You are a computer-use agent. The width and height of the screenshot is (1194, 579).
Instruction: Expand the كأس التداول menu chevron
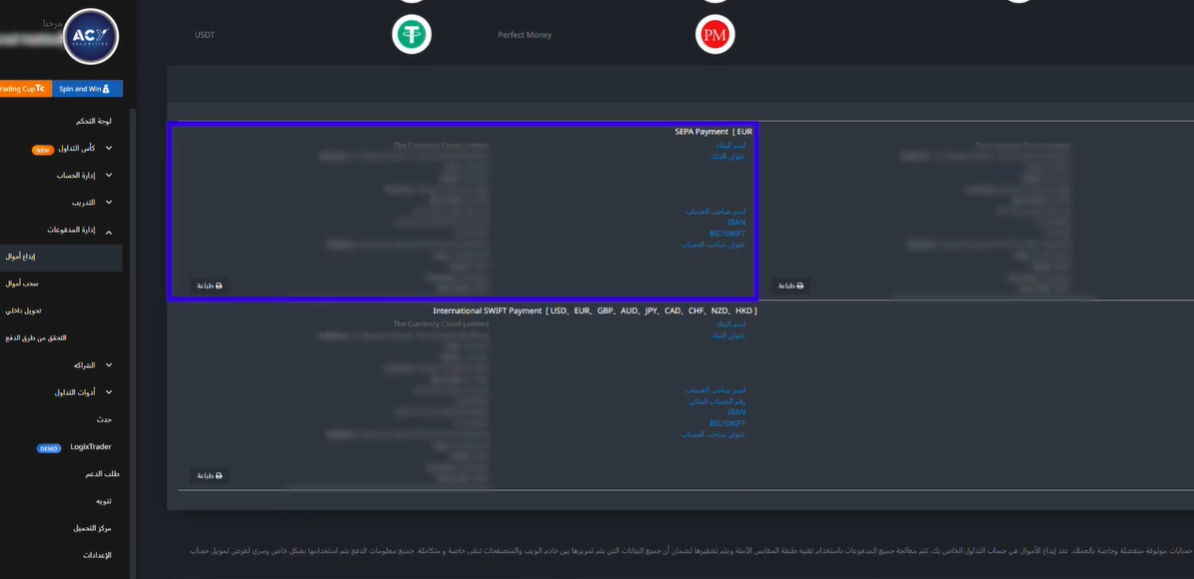point(109,148)
